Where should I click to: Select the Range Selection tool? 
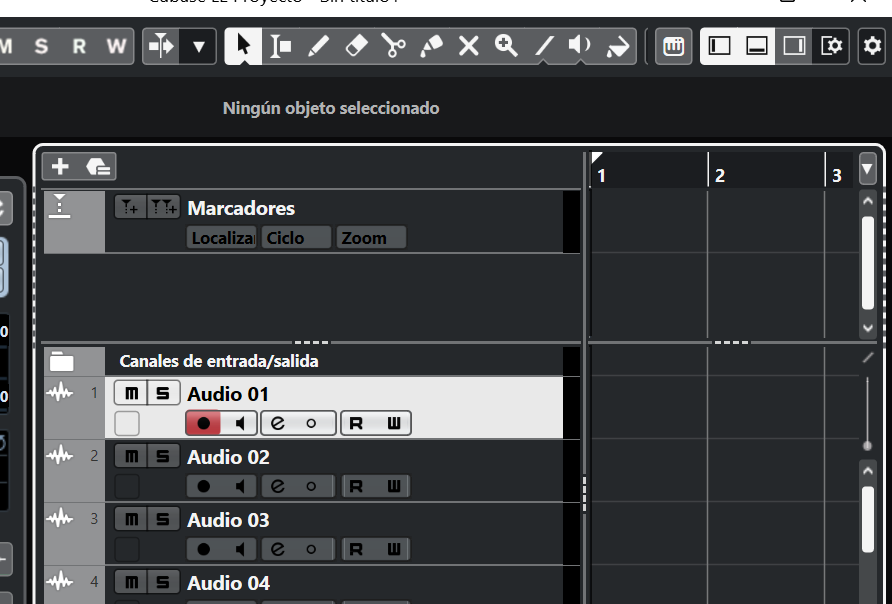coord(281,46)
